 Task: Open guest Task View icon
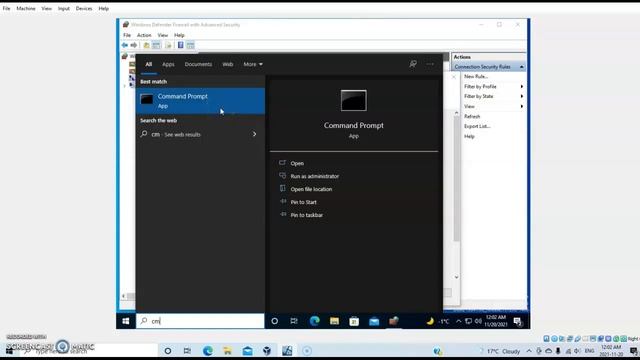[x=294, y=321]
